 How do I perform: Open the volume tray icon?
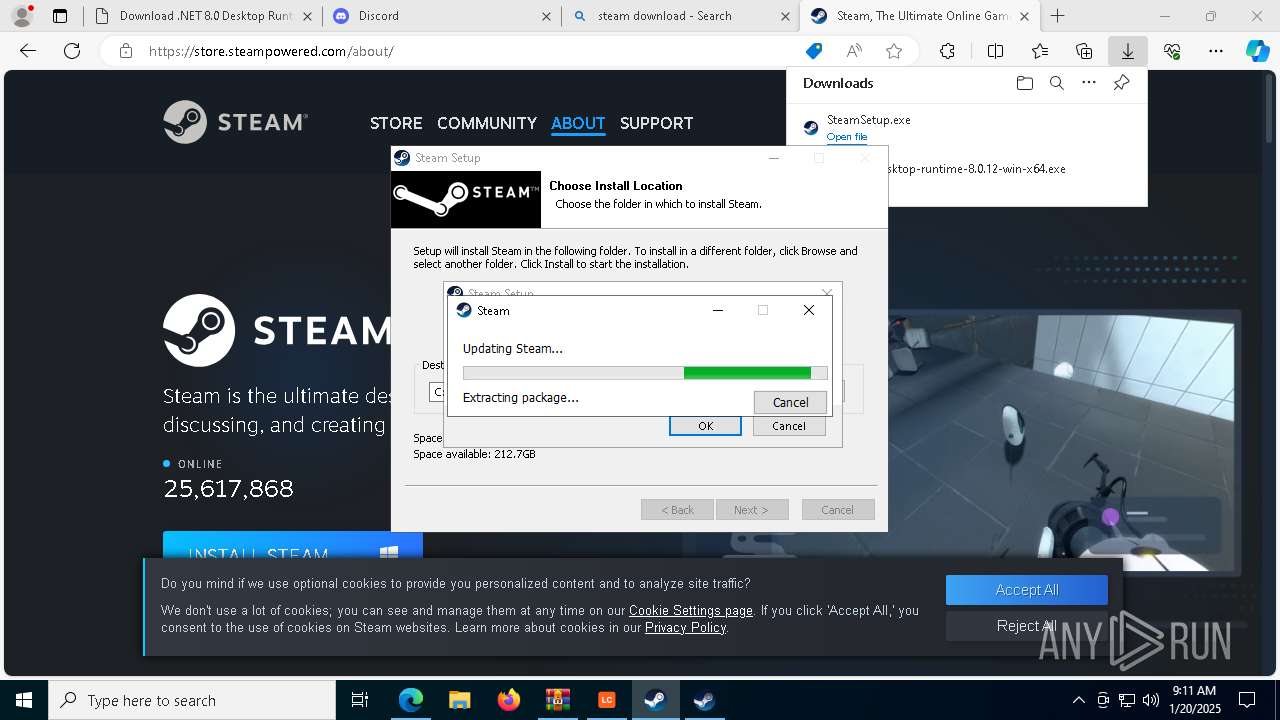(1151, 700)
